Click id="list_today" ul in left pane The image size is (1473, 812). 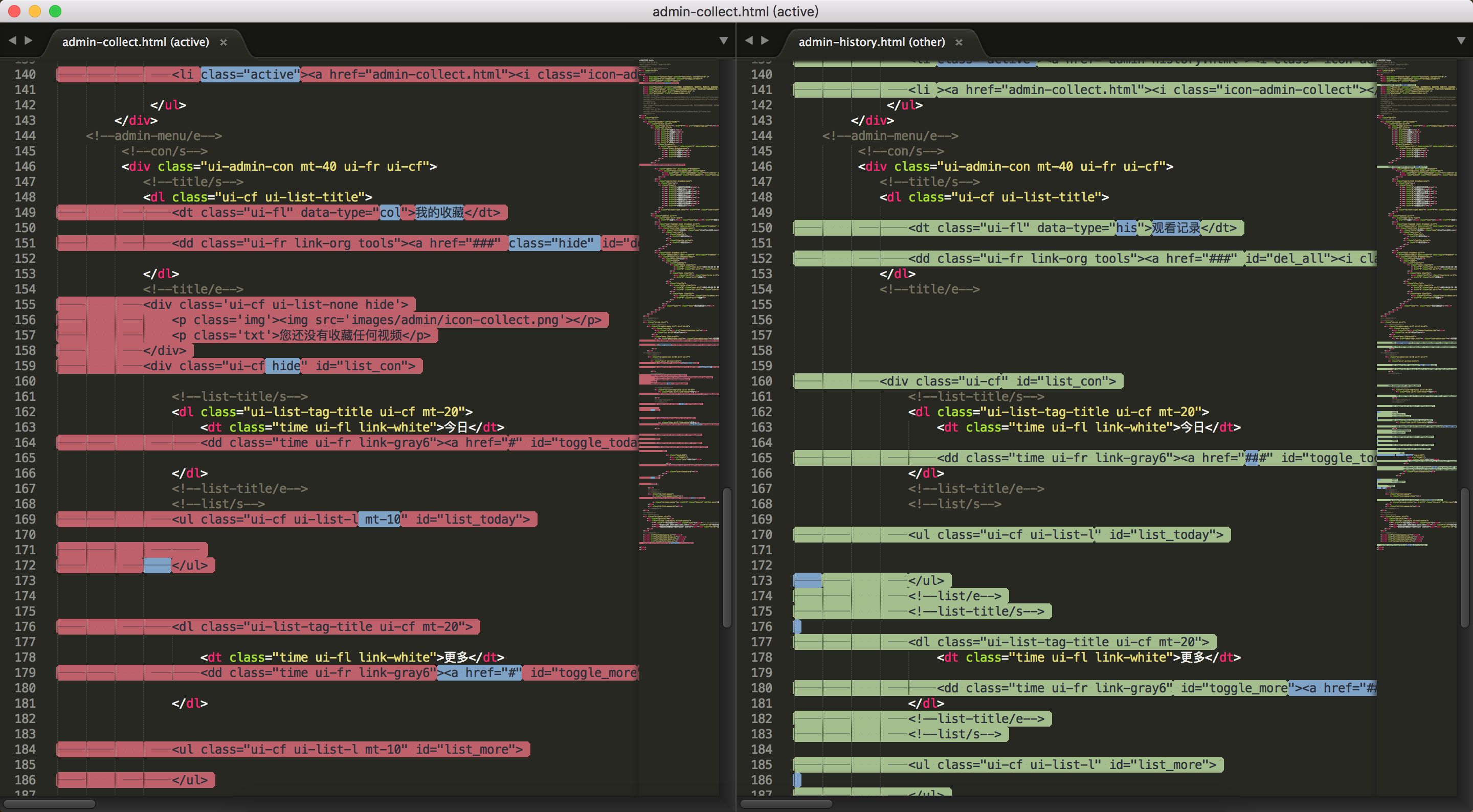[350, 520]
